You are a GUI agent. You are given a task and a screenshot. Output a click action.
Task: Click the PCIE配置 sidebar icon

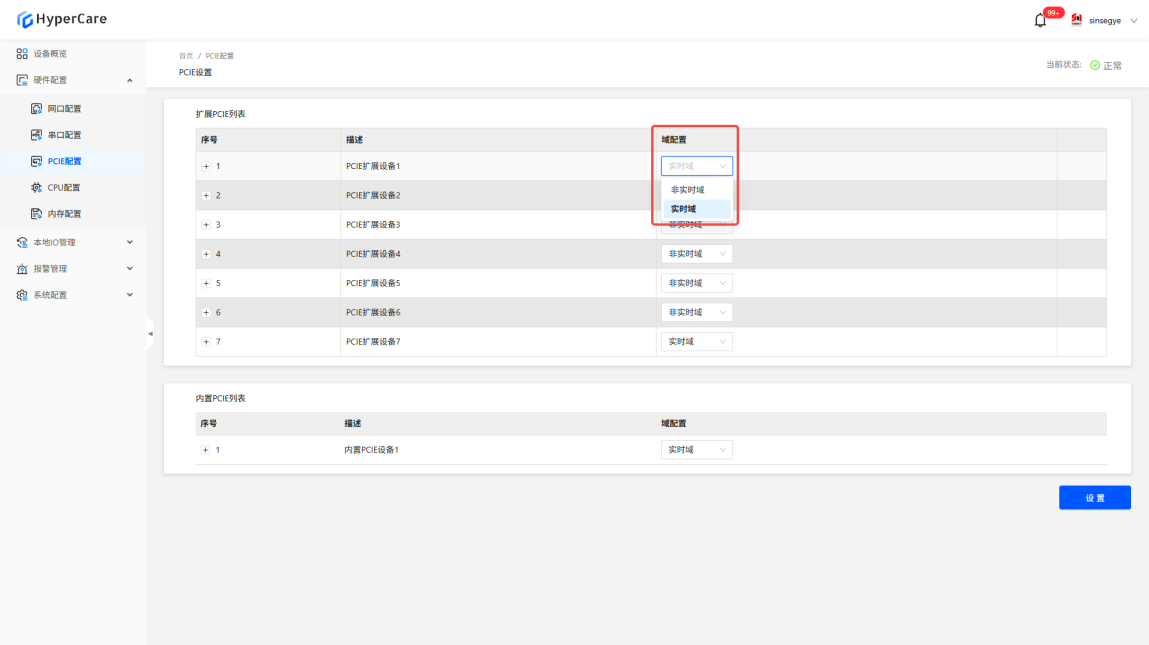36,161
